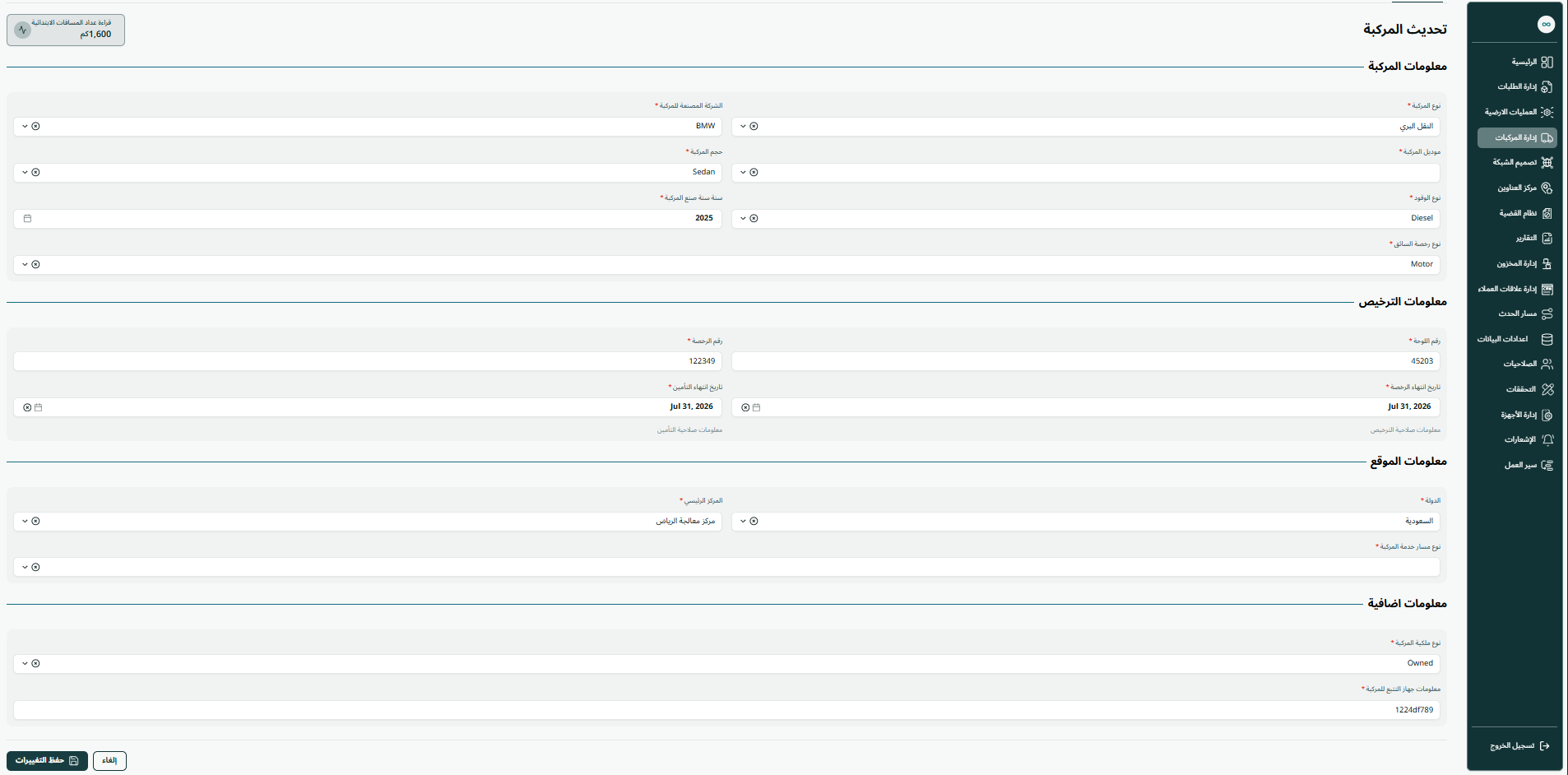Image resolution: width=1568 pixels, height=775 pixels.
Task: Click إلغاء (Cancel) button
Action: click(109, 760)
